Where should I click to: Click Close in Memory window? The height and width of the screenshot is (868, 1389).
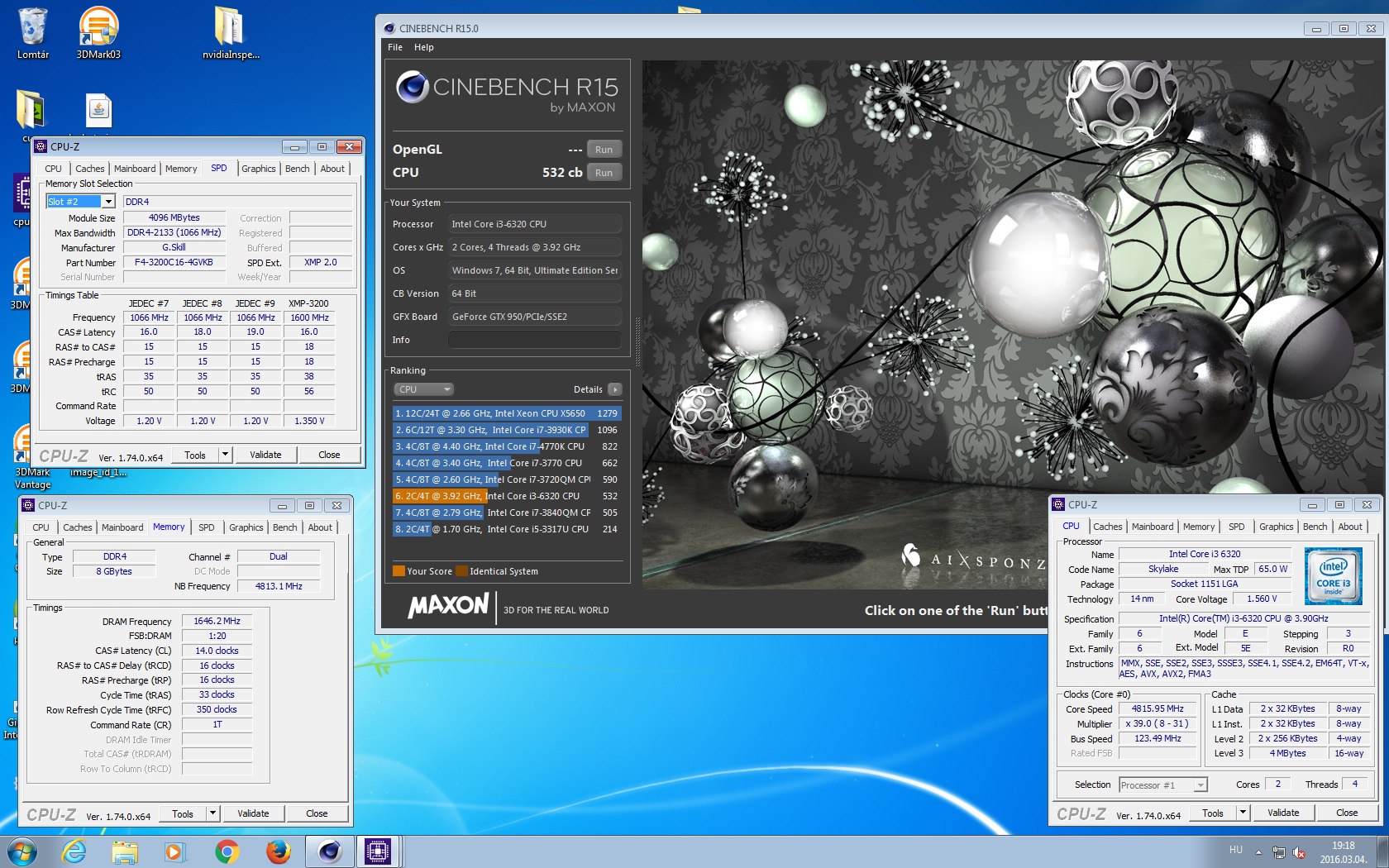coord(317,813)
